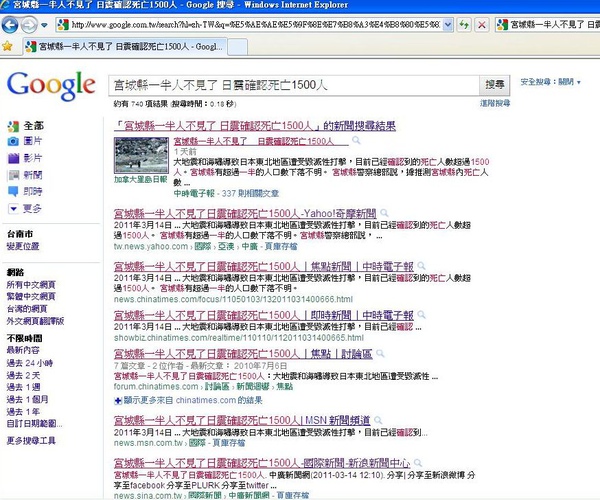Expand the 更多 more filters arrow

pyautogui.click(x=13, y=208)
